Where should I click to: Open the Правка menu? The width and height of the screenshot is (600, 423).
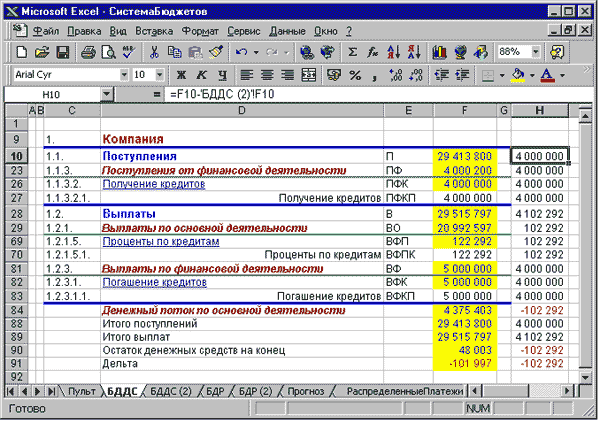(84, 31)
